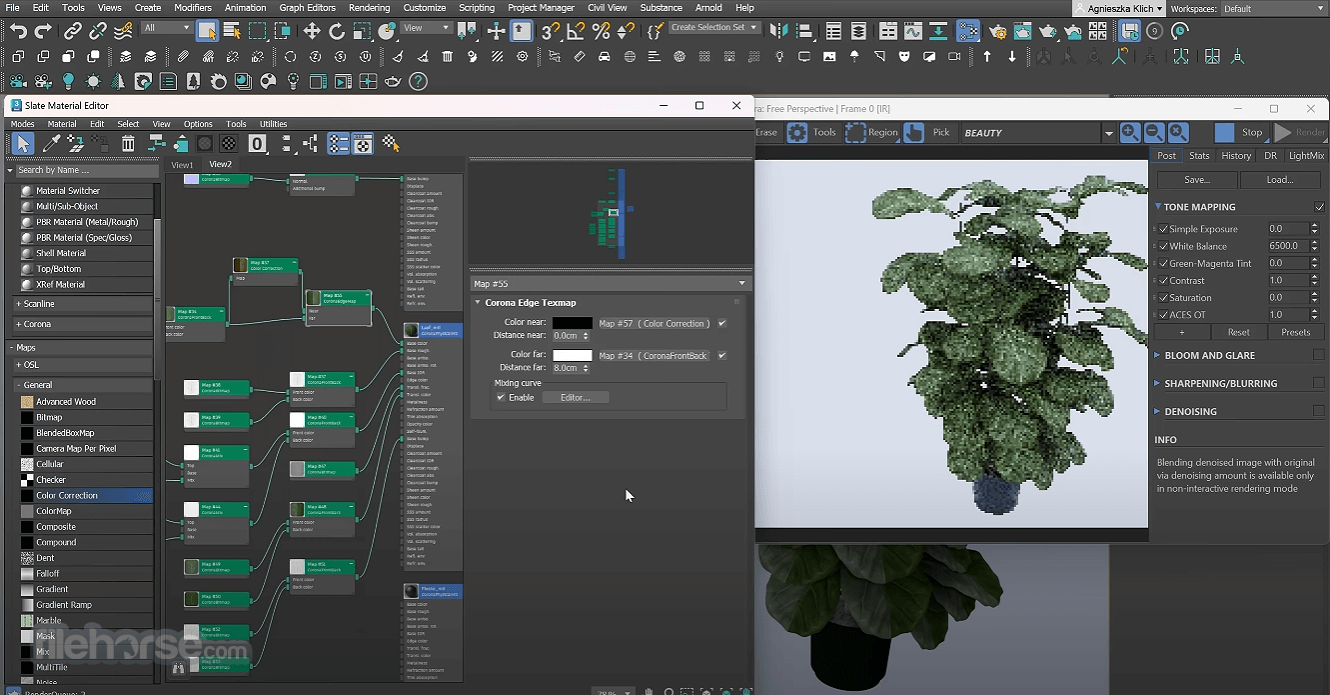Enable the Bloom and Glare checkbox
This screenshot has width=1330, height=695.
coord(1318,355)
